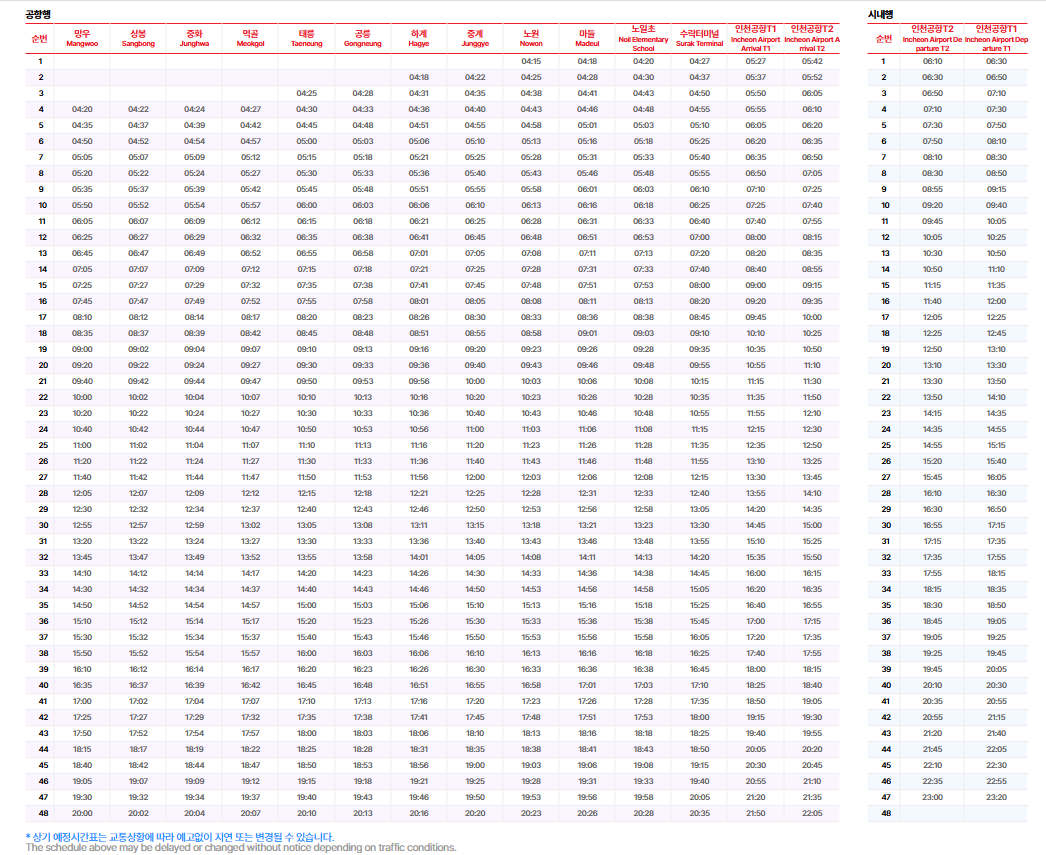Click 08:55 Departure T2 time in city-bound row 9
Viewport: 1046px width, 855px height.
(x=933, y=189)
